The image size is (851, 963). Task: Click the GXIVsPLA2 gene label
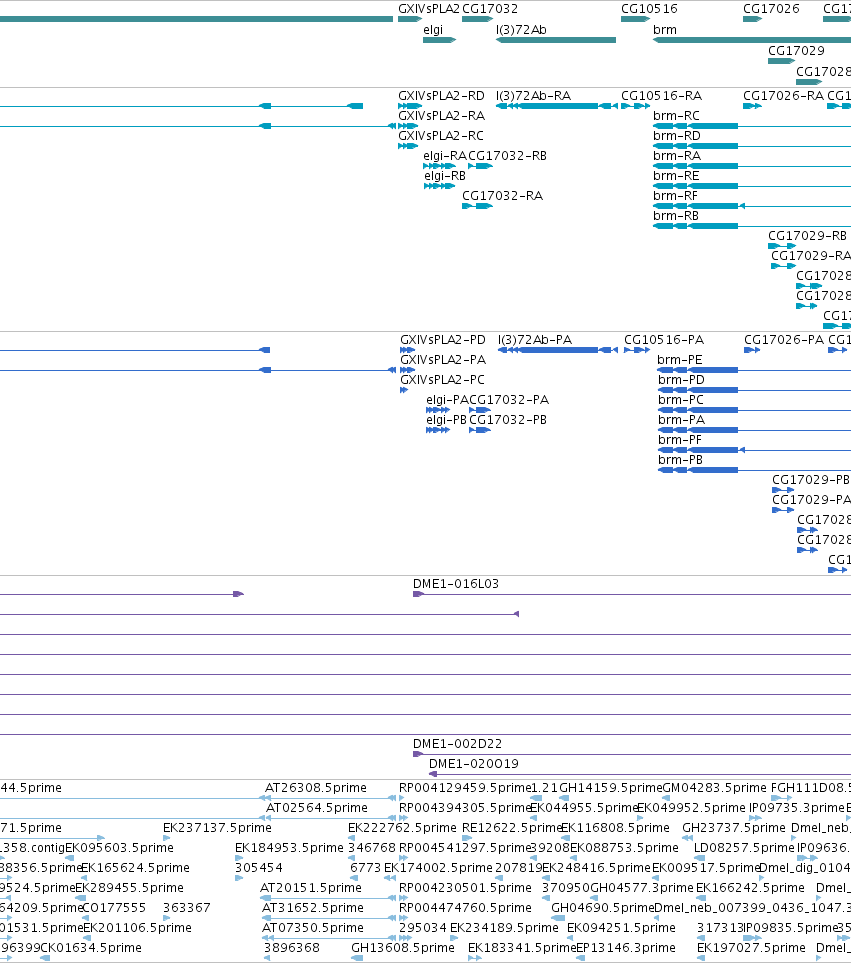(429, 9)
